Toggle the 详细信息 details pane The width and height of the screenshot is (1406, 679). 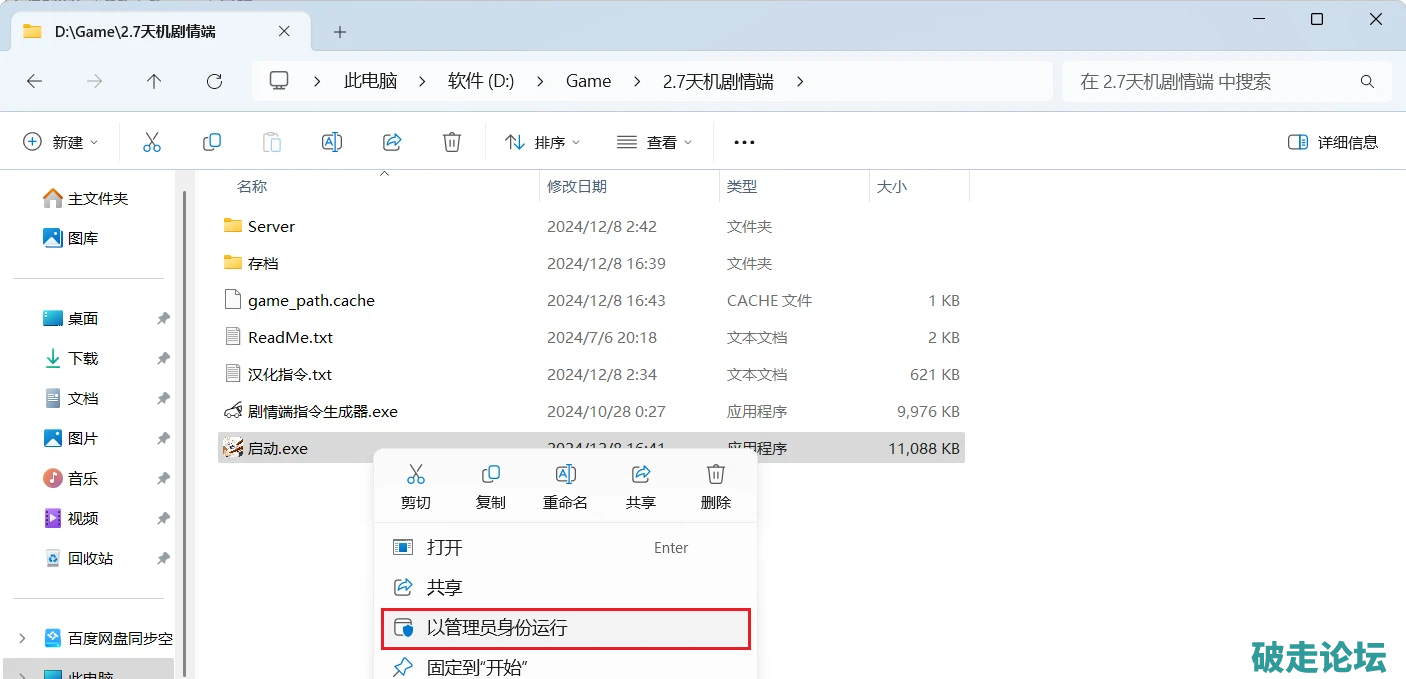click(x=1333, y=142)
